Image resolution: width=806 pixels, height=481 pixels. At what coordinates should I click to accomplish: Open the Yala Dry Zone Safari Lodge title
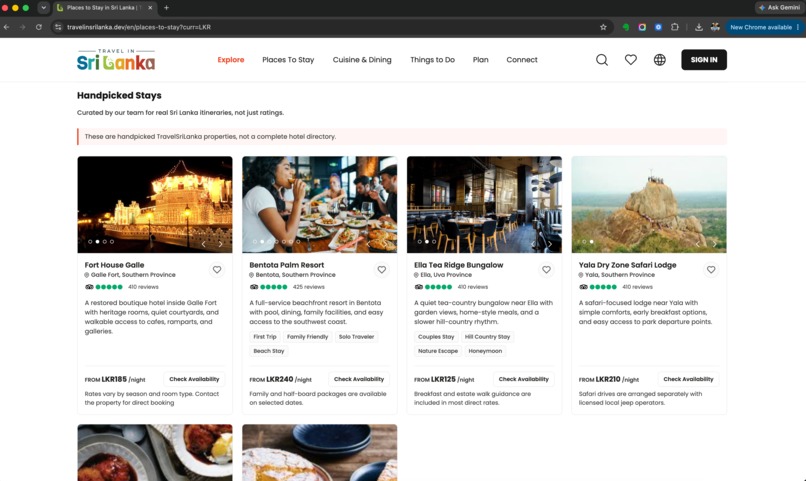628,265
